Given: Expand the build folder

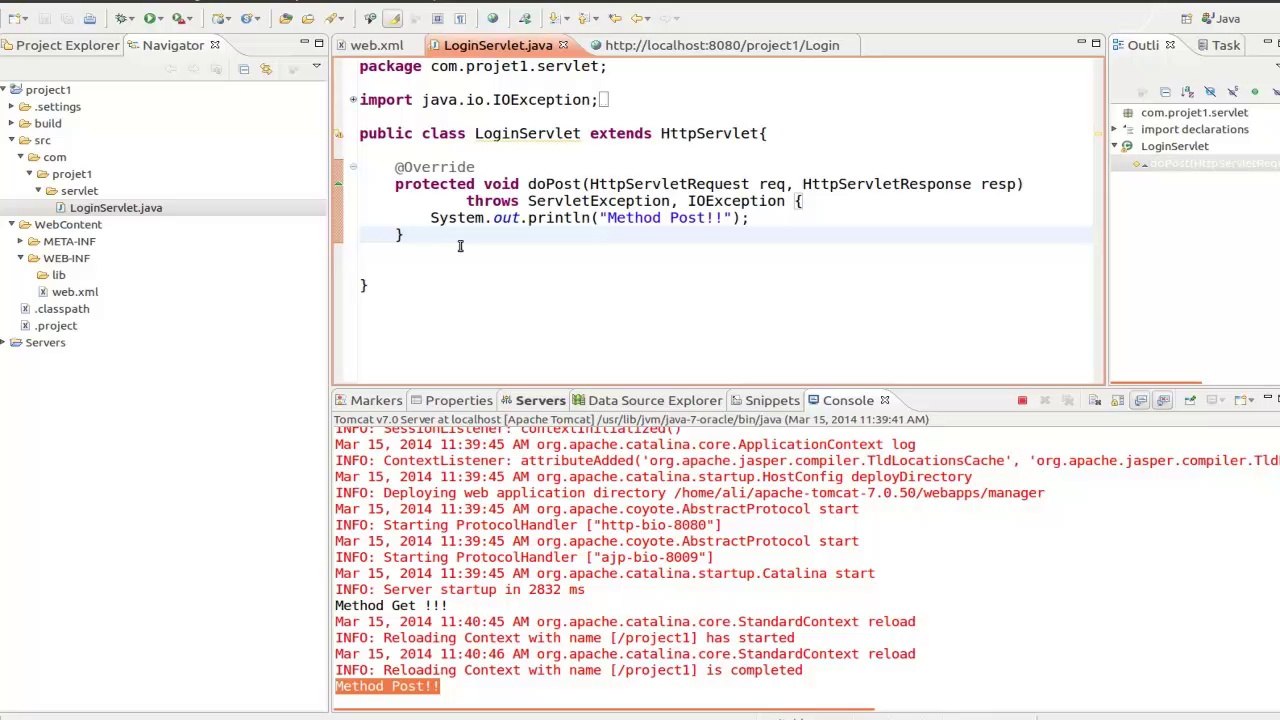Looking at the screenshot, I should pyautogui.click(x=12, y=124).
